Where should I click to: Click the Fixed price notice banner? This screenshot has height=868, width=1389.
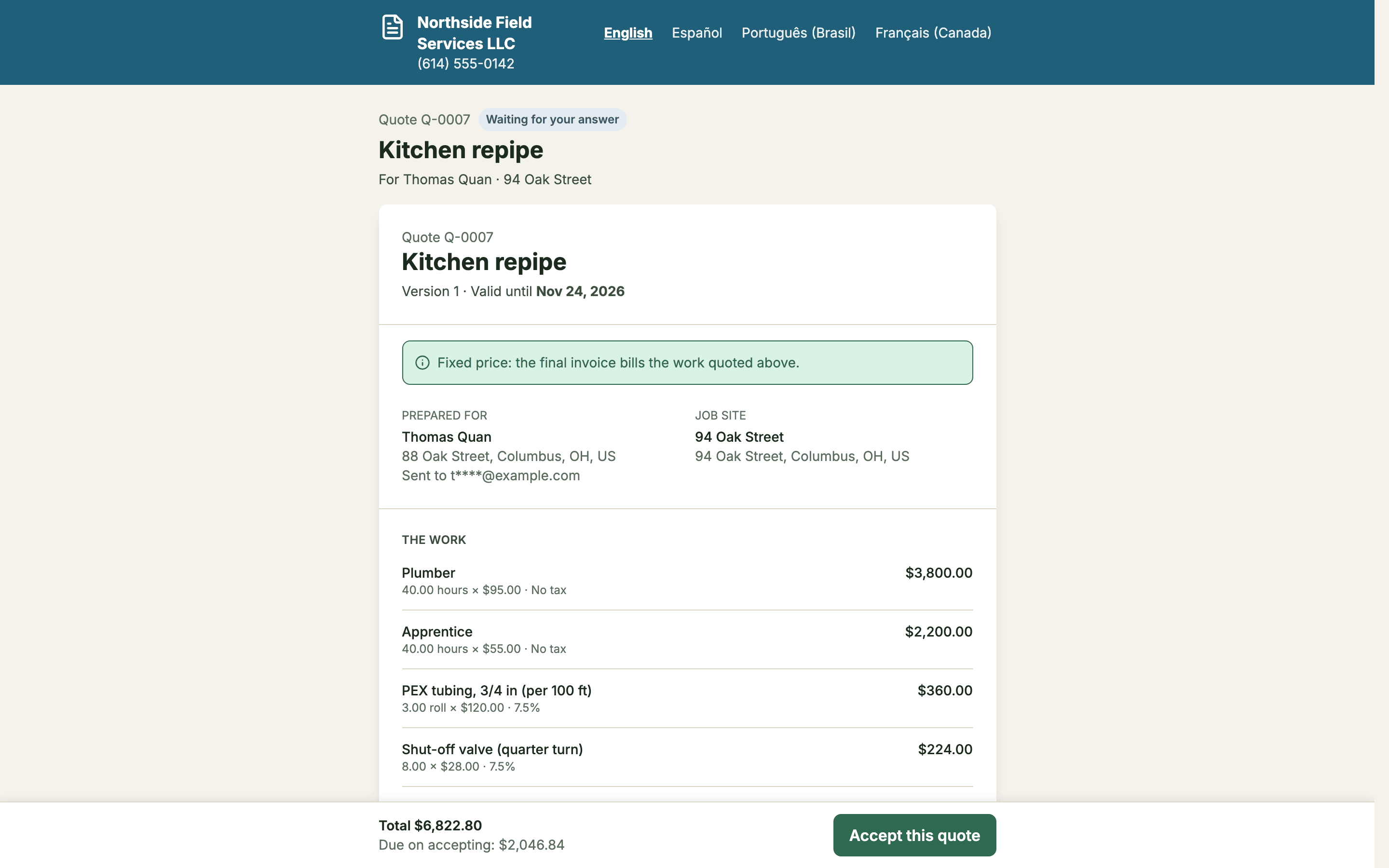coord(687,363)
